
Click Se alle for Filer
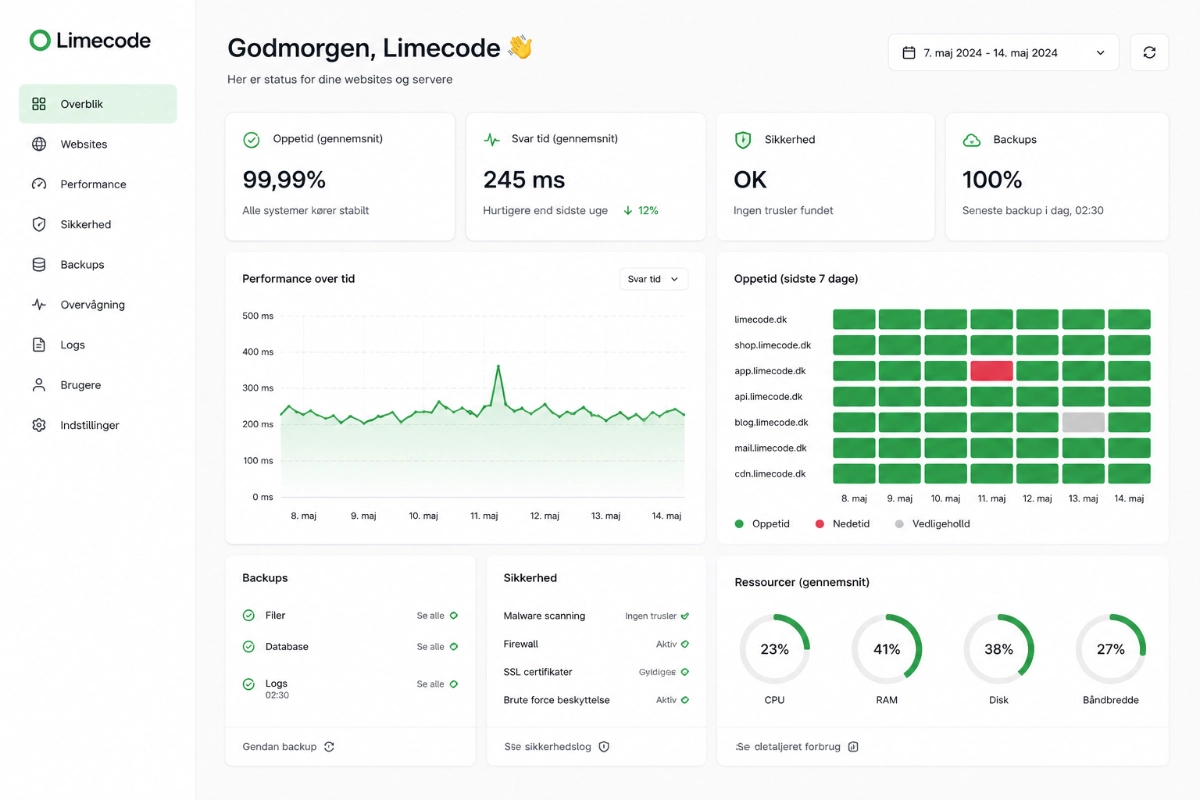pyautogui.click(x=437, y=616)
